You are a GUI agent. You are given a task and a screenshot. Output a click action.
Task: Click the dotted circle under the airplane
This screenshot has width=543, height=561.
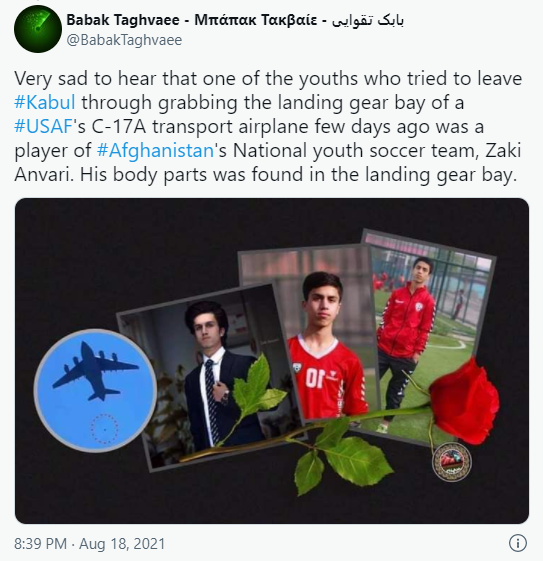point(104,429)
